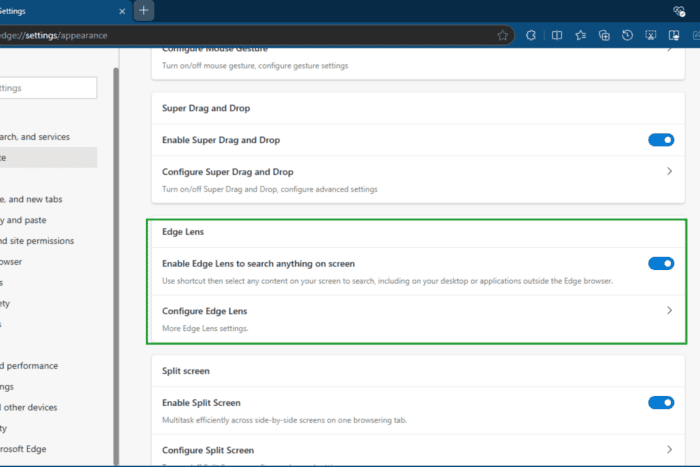Open the Favorites list icon
Image resolution: width=700 pixels, height=467 pixels.
pyautogui.click(x=580, y=35)
